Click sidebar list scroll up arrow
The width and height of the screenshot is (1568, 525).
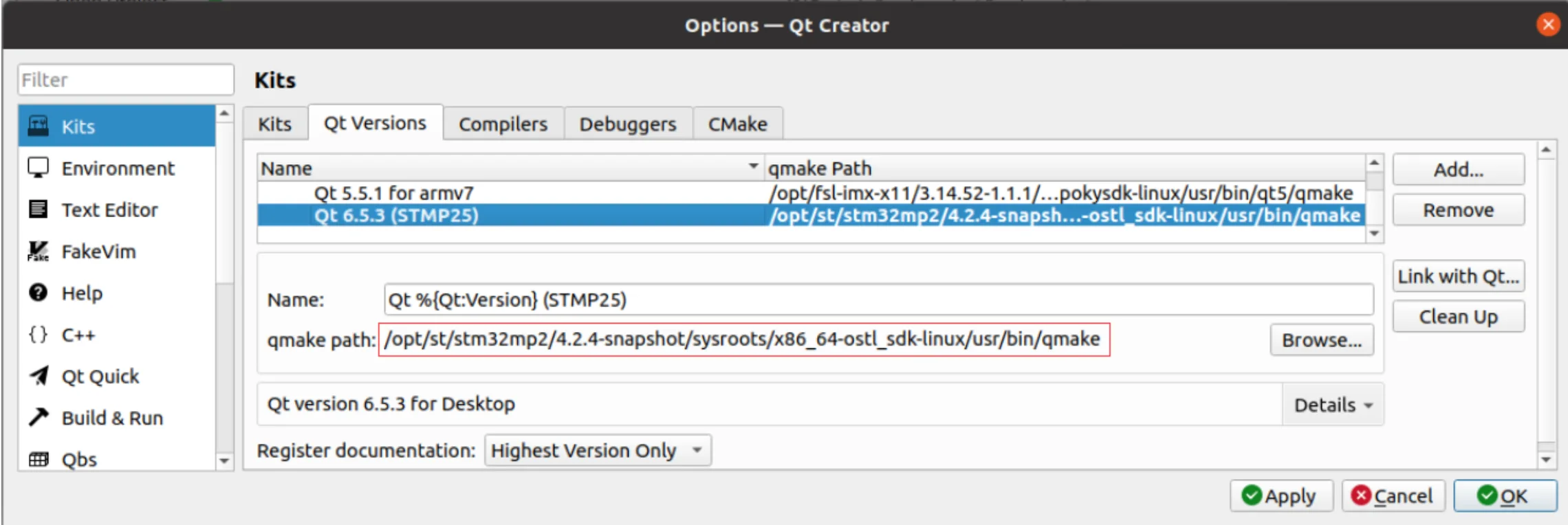click(x=224, y=113)
